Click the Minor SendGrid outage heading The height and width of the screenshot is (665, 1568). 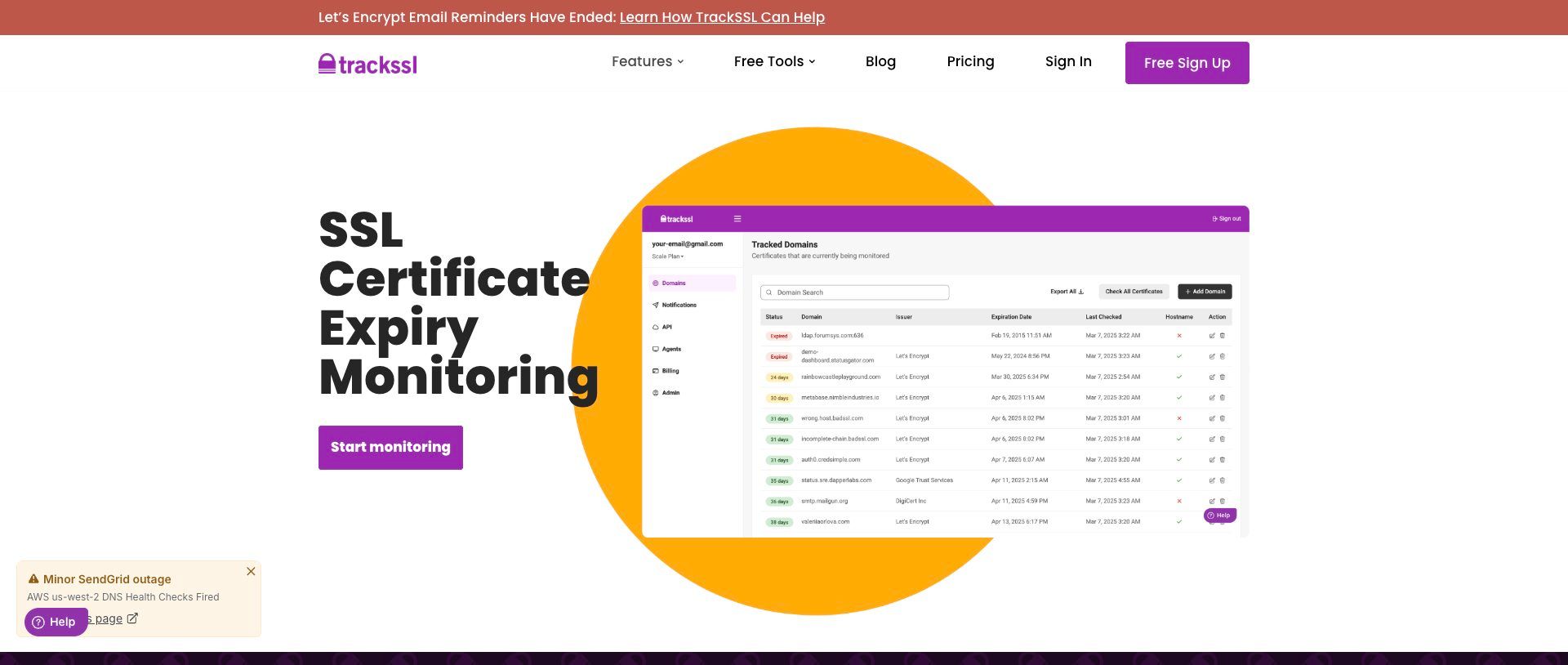coord(107,579)
